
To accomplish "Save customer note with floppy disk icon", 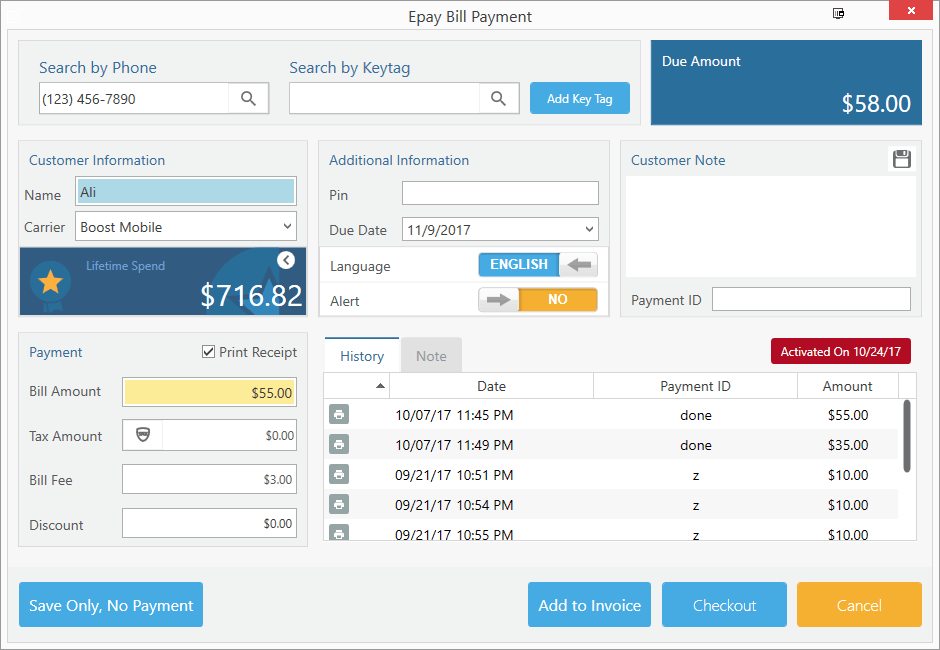I will [901, 159].
